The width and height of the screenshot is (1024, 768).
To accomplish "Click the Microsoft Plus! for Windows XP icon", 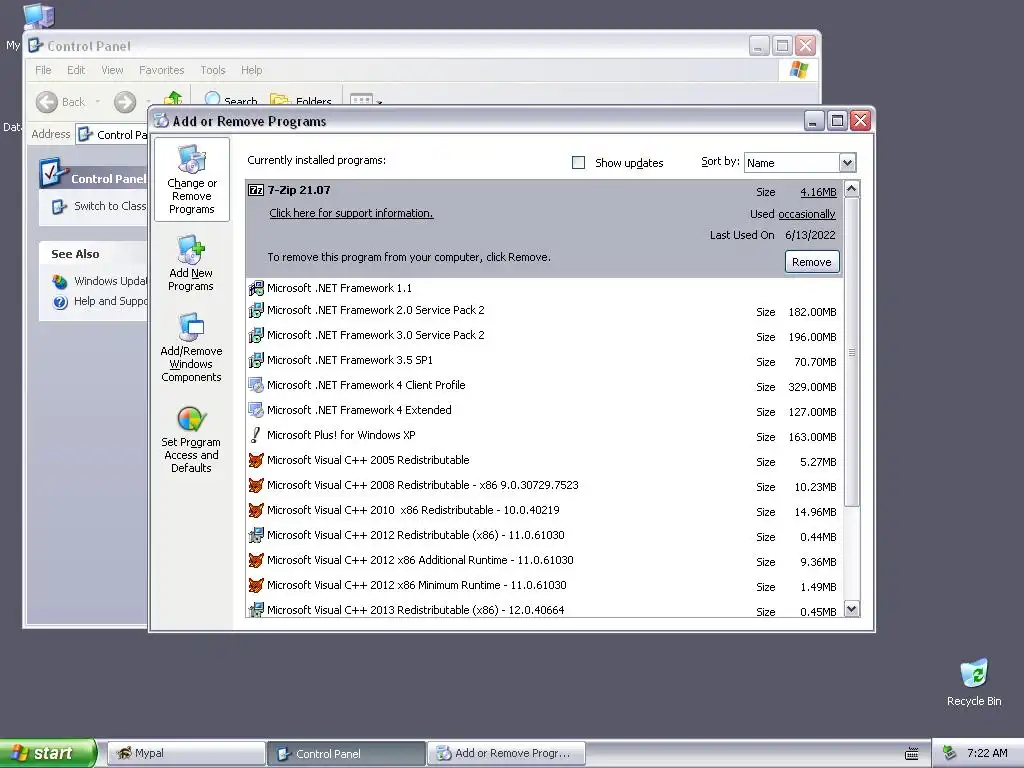I will click(256, 435).
